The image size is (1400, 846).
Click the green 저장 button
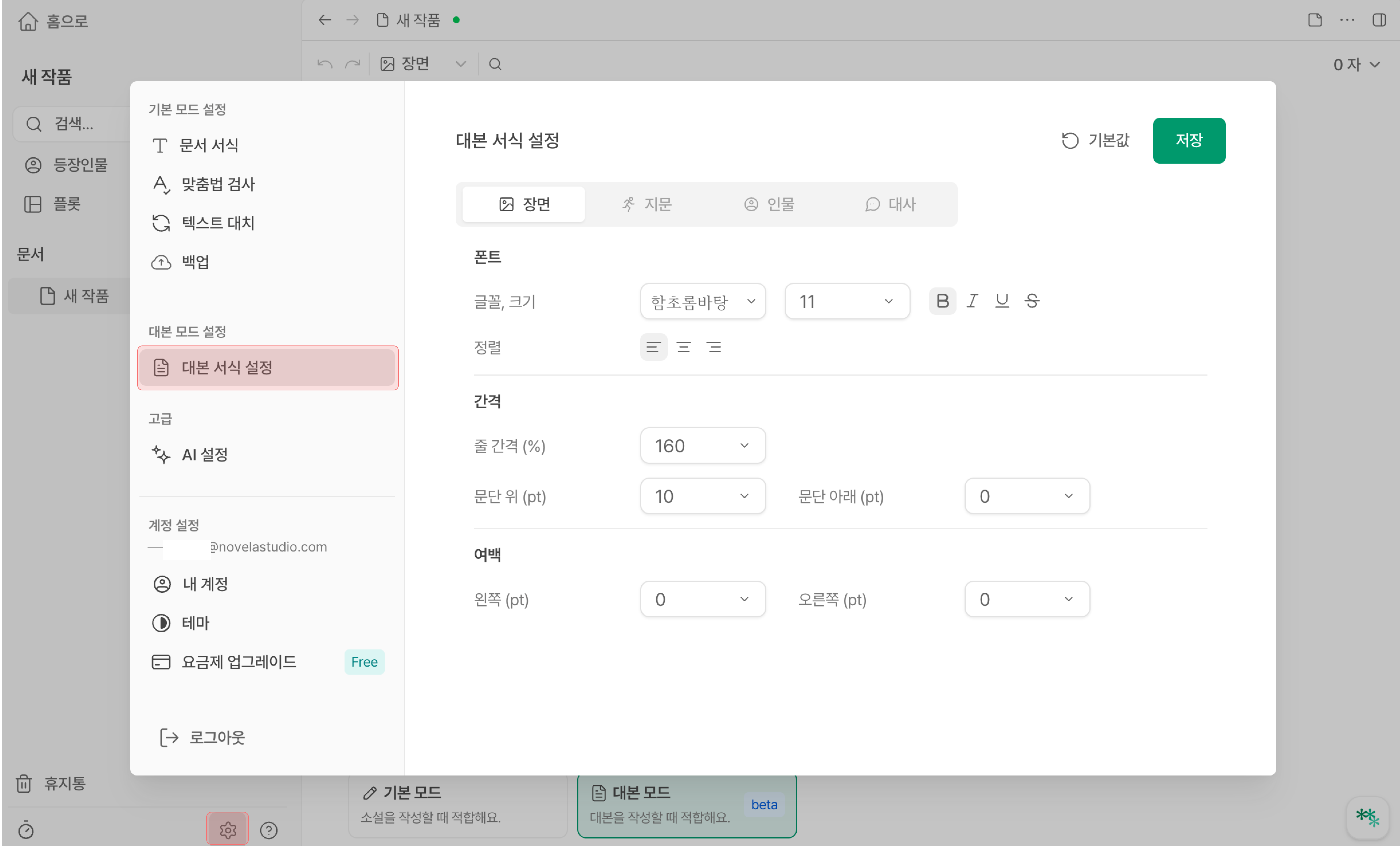[x=1189, y=140]
